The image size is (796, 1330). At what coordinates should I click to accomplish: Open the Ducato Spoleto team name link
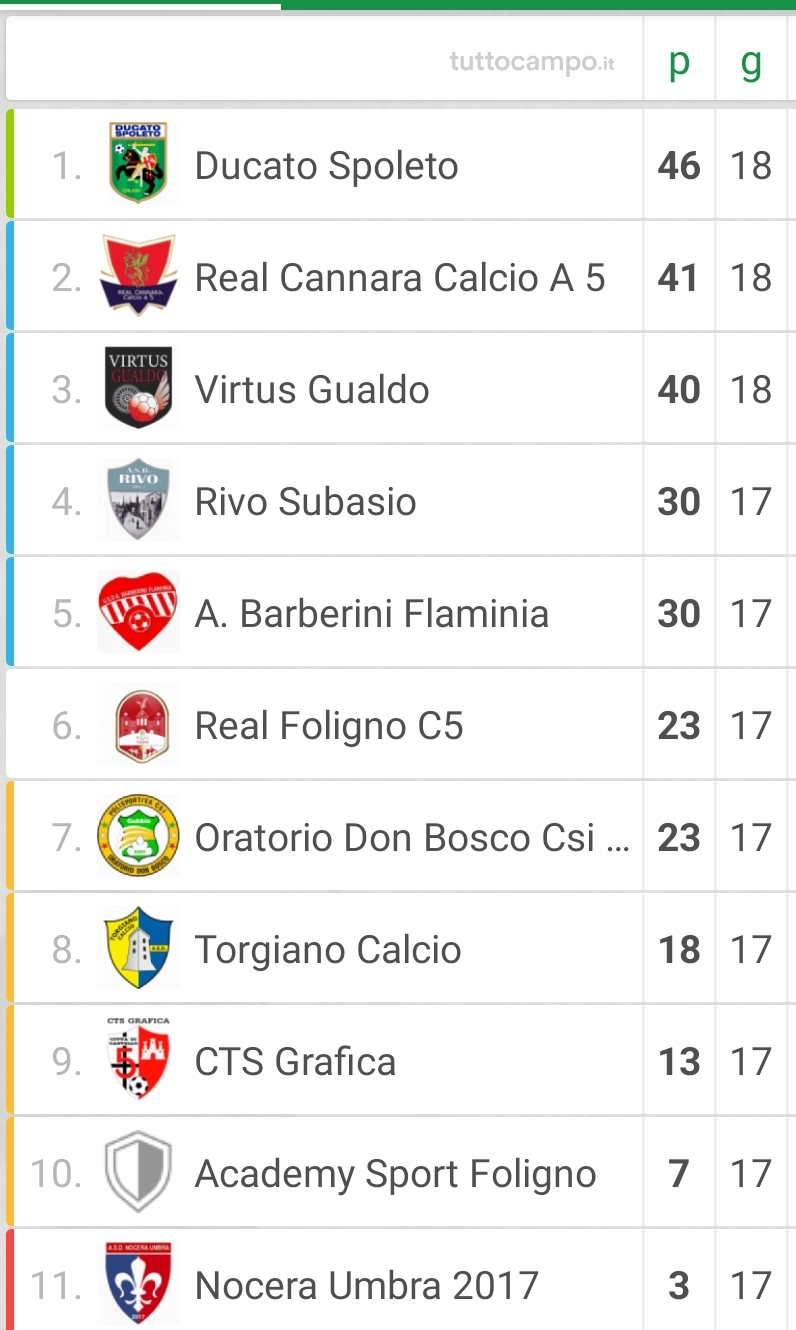(x=326, y=165)
